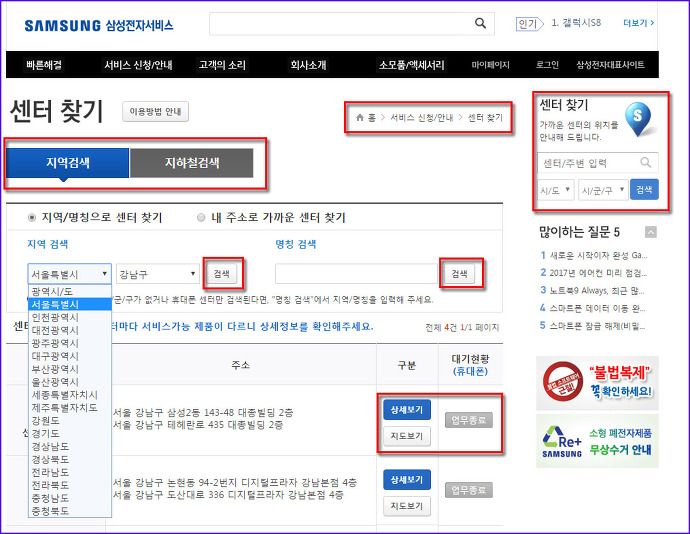Screen dimensions: 690x534
Task: Open the 서울특별시 region dropdown
Action: coord(70,274)
